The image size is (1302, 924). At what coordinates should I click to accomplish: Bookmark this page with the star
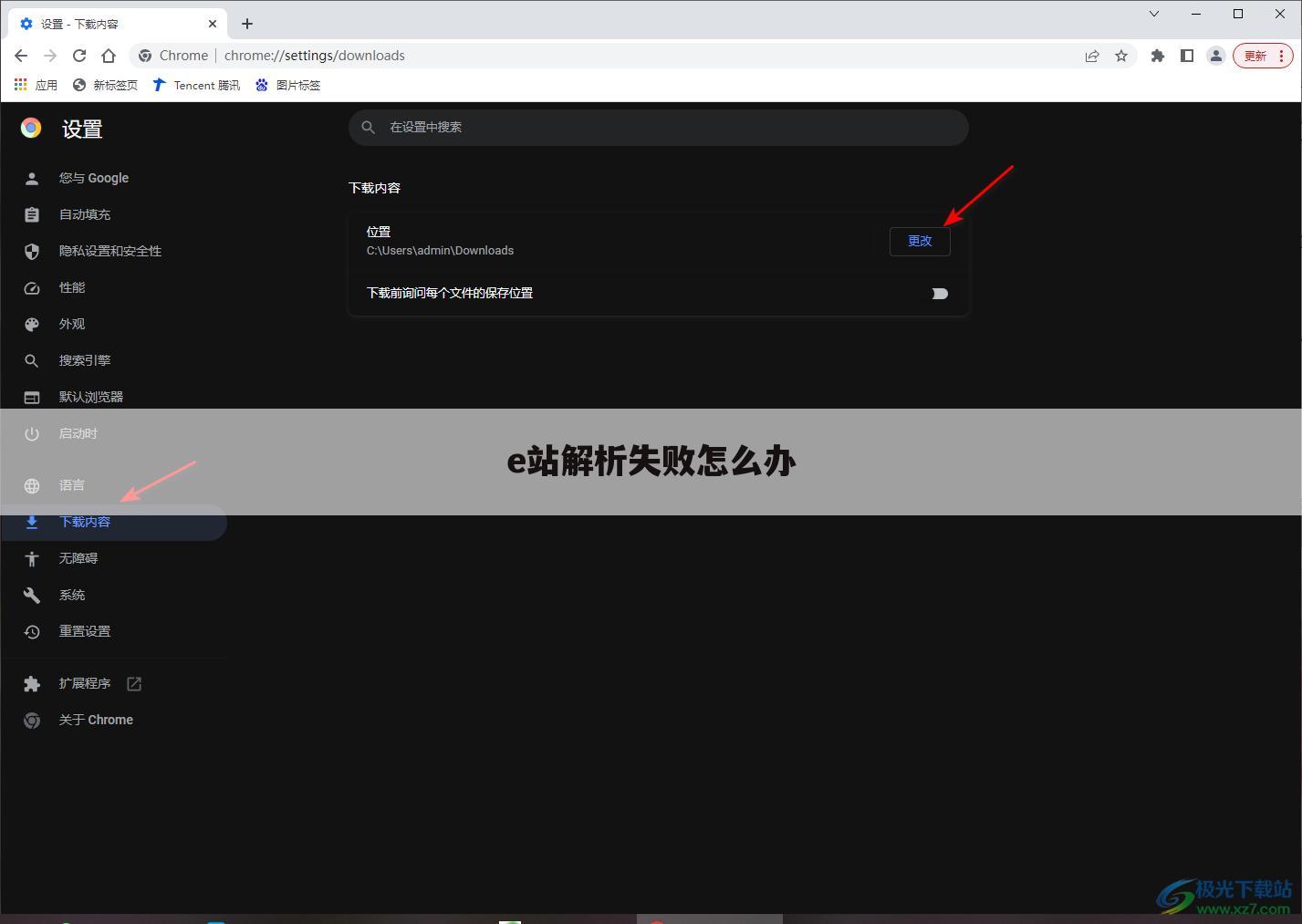(x=1121, y=56)
